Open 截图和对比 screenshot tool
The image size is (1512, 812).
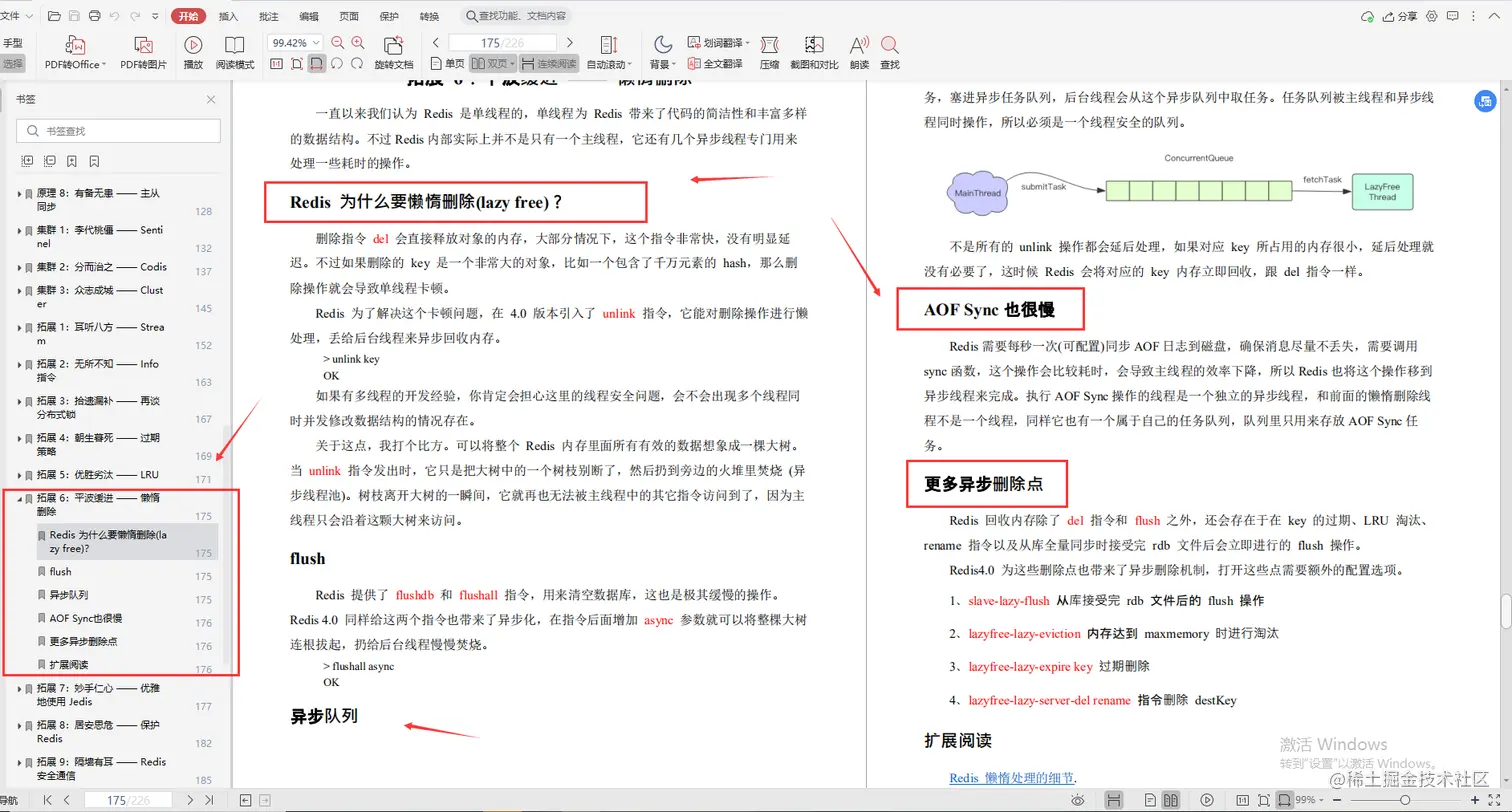coord(812,50)
